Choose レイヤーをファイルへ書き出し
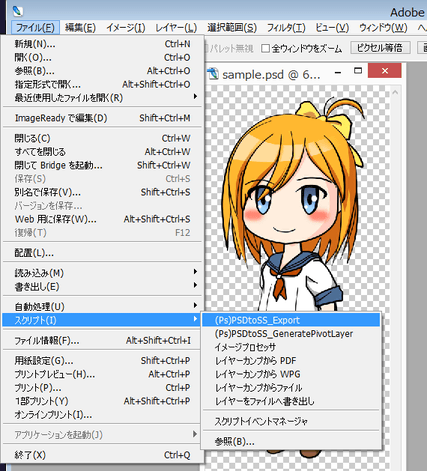 pyautogui.click(x=291, y=401)
